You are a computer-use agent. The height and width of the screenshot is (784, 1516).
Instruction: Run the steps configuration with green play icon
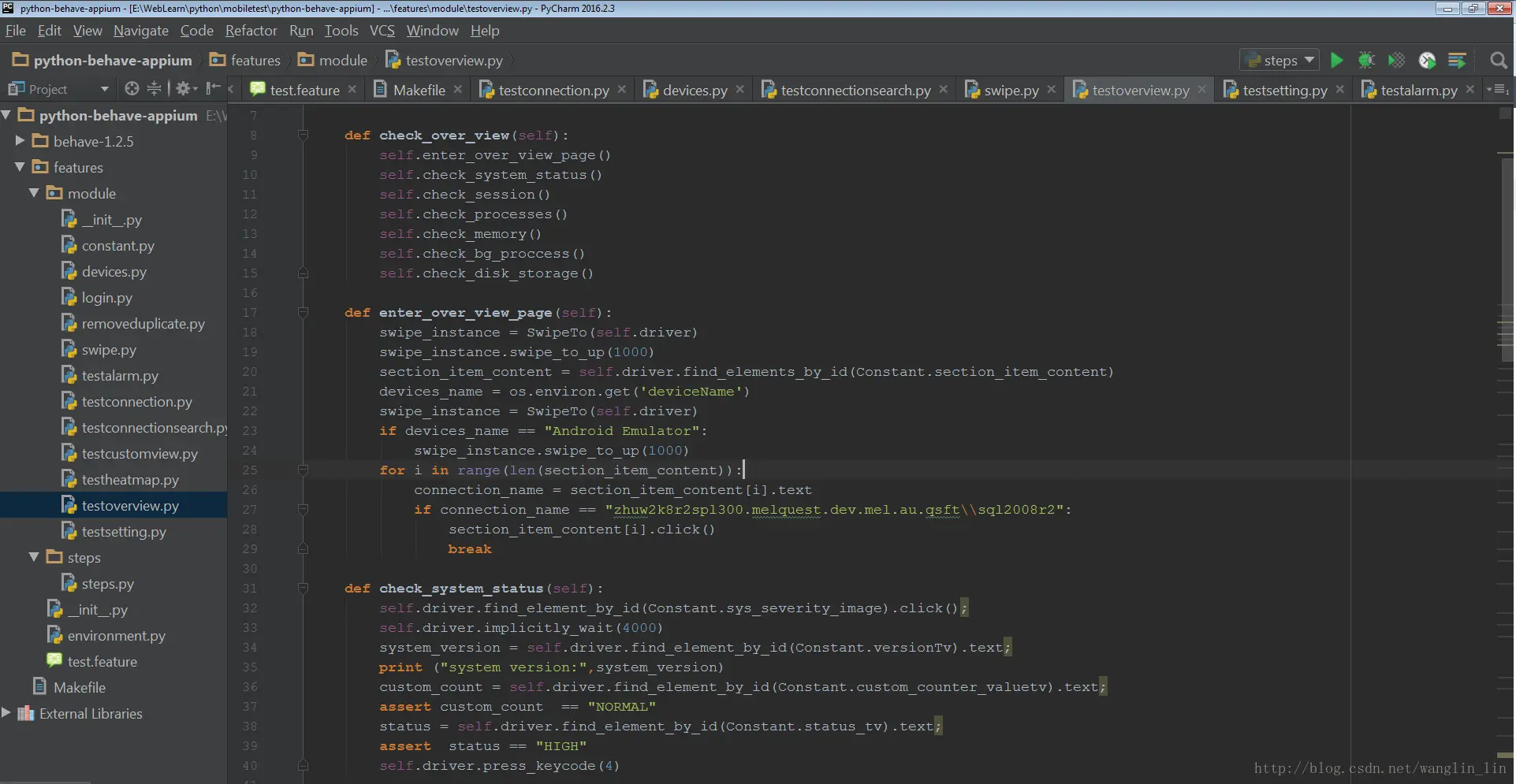coord(1336,61)
